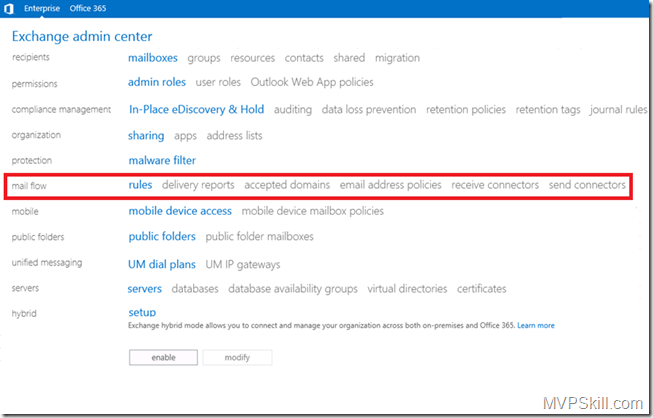Open Outlook Web App policies

(x=312, y=83)
